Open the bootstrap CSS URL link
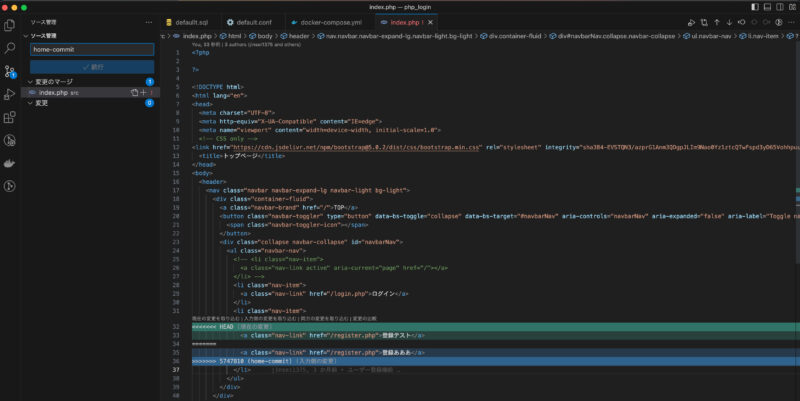 click(356, 147)
